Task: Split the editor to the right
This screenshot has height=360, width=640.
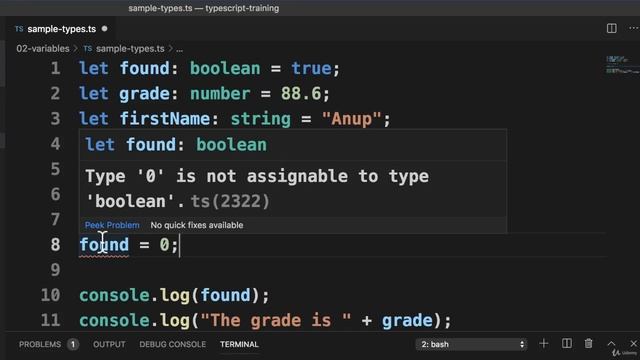Action: tap(611, 28)
